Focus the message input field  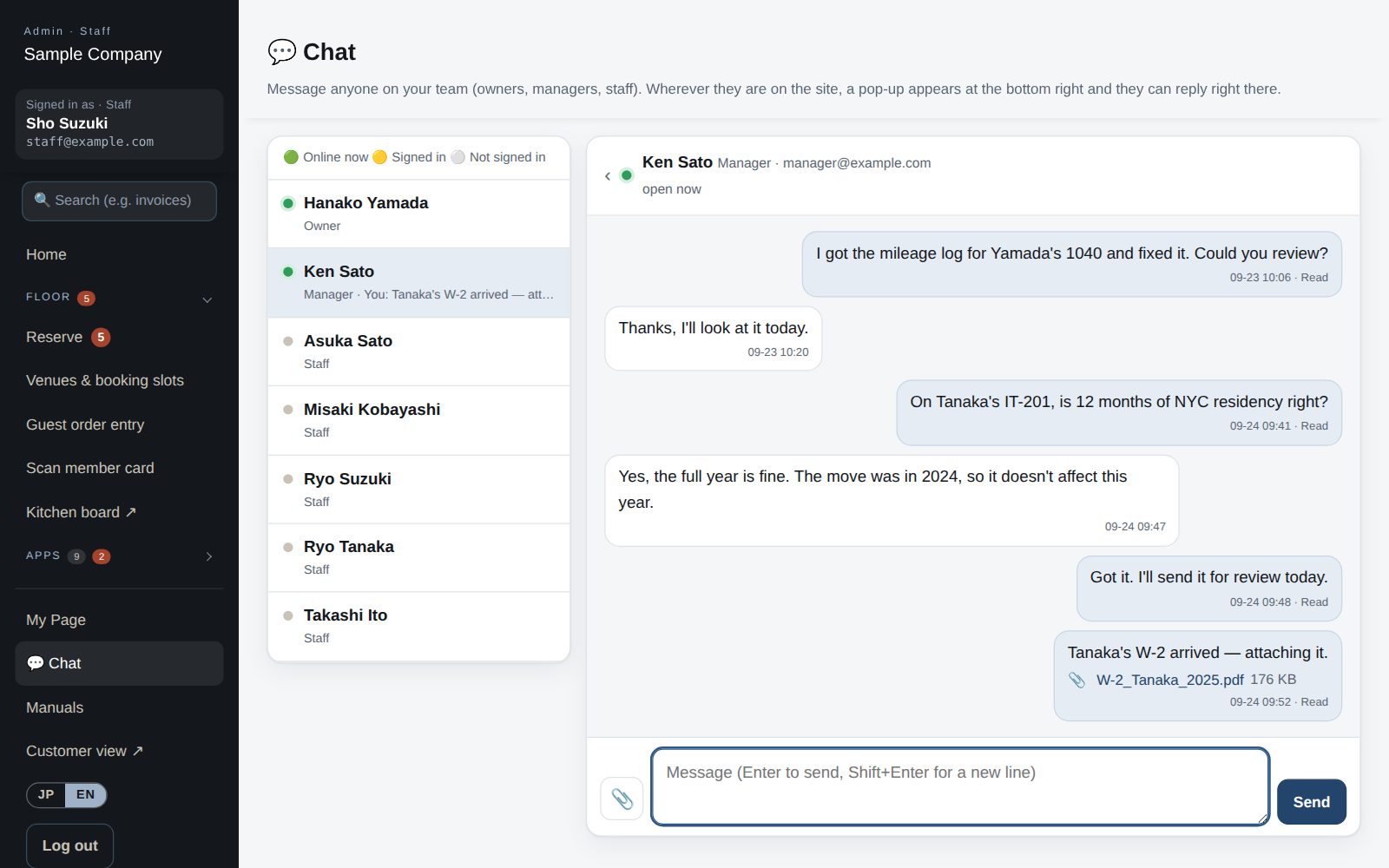tap(960, 786)
